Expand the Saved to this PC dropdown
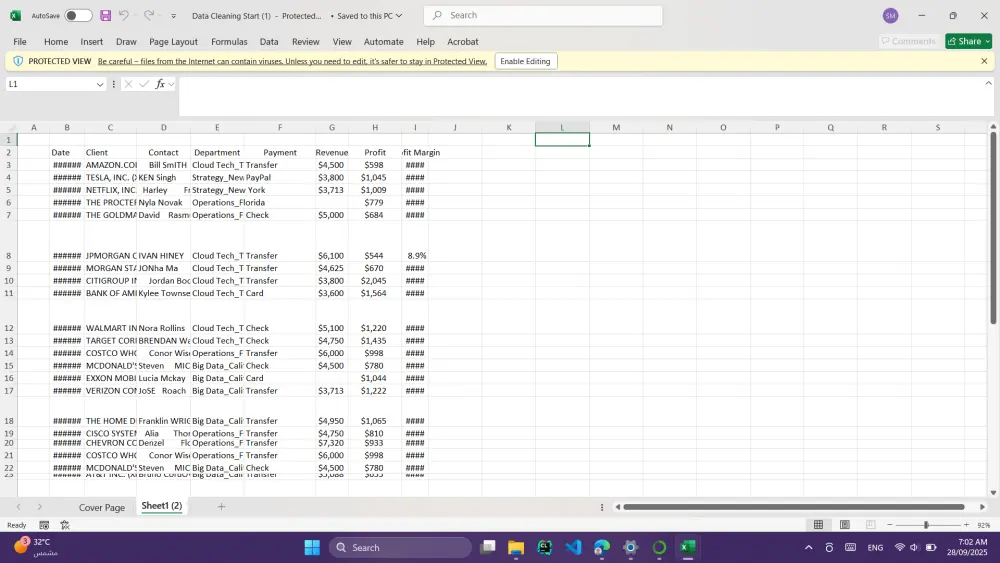The image size is (1000, 563). (x=399, y=15)
